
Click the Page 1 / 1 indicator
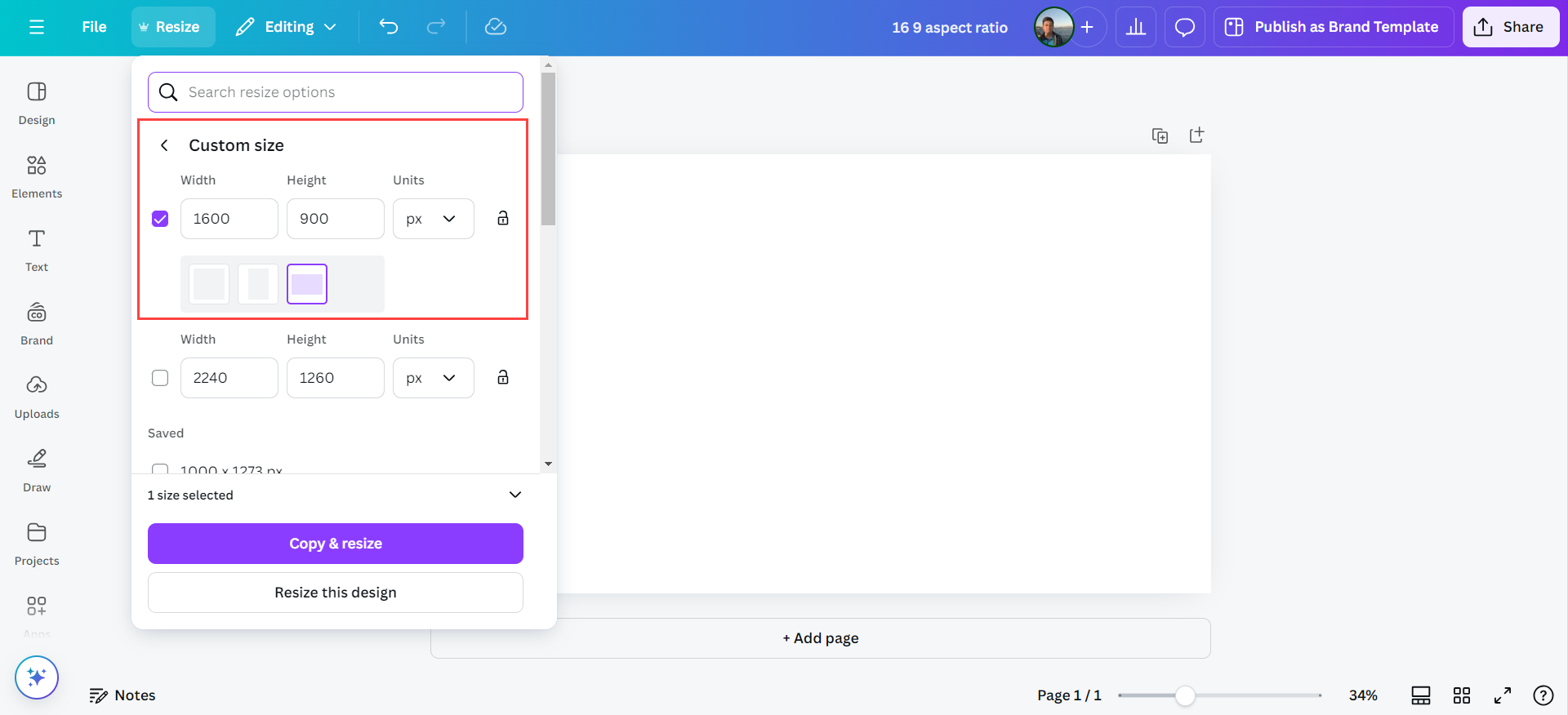tap(1069, 695)
